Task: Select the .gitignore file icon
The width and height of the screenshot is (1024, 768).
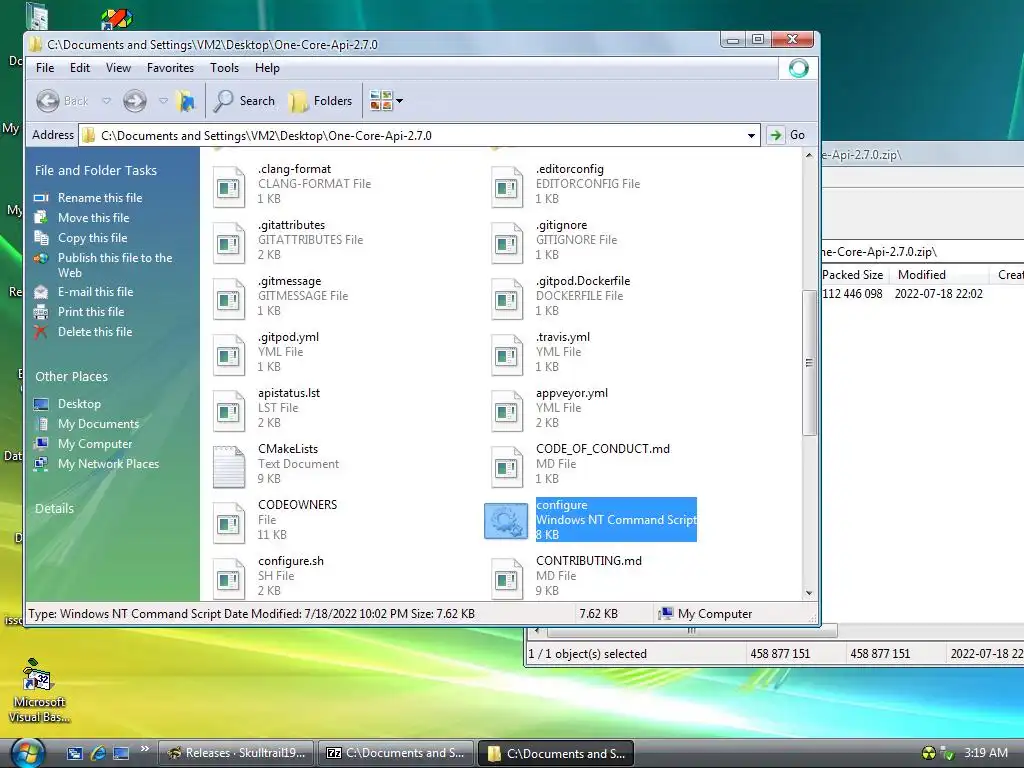Action: (507, 242)
